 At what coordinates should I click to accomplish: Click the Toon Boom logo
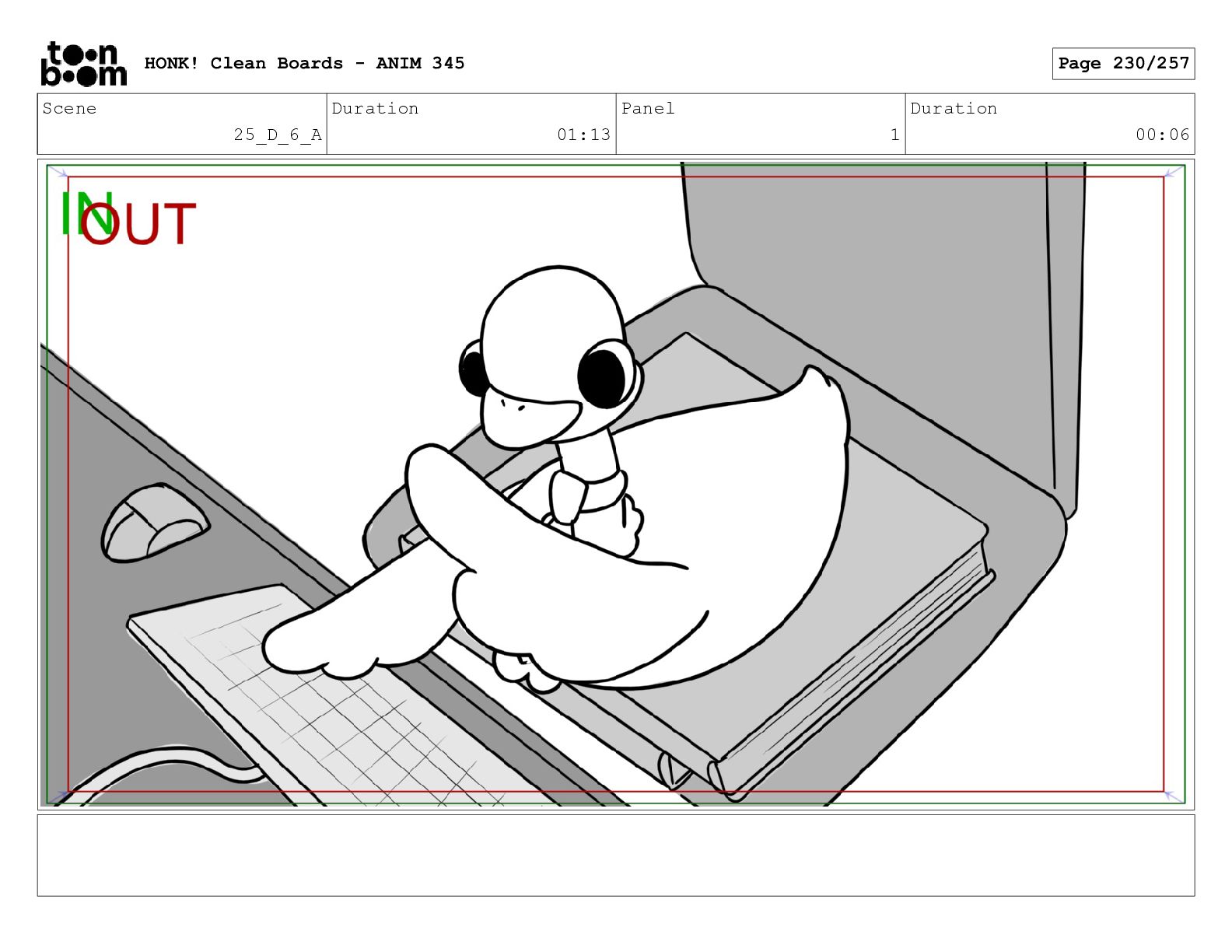(x=83, y=64)
